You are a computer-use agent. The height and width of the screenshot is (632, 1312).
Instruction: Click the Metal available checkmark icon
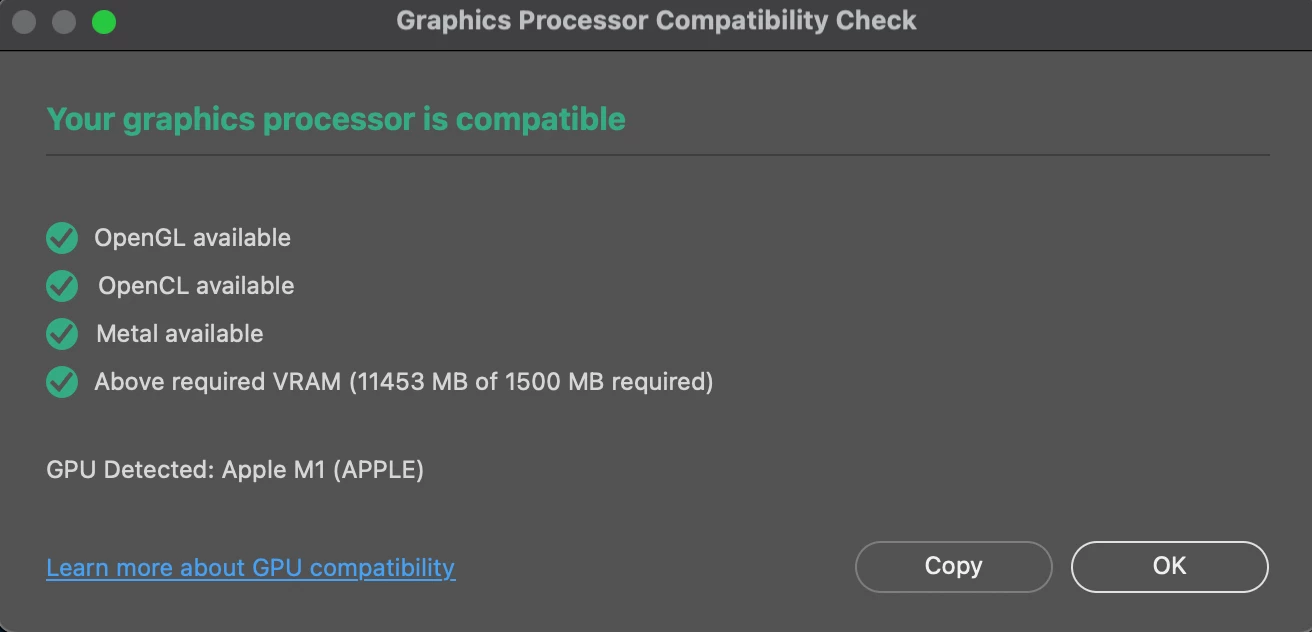tap(62, 334)
